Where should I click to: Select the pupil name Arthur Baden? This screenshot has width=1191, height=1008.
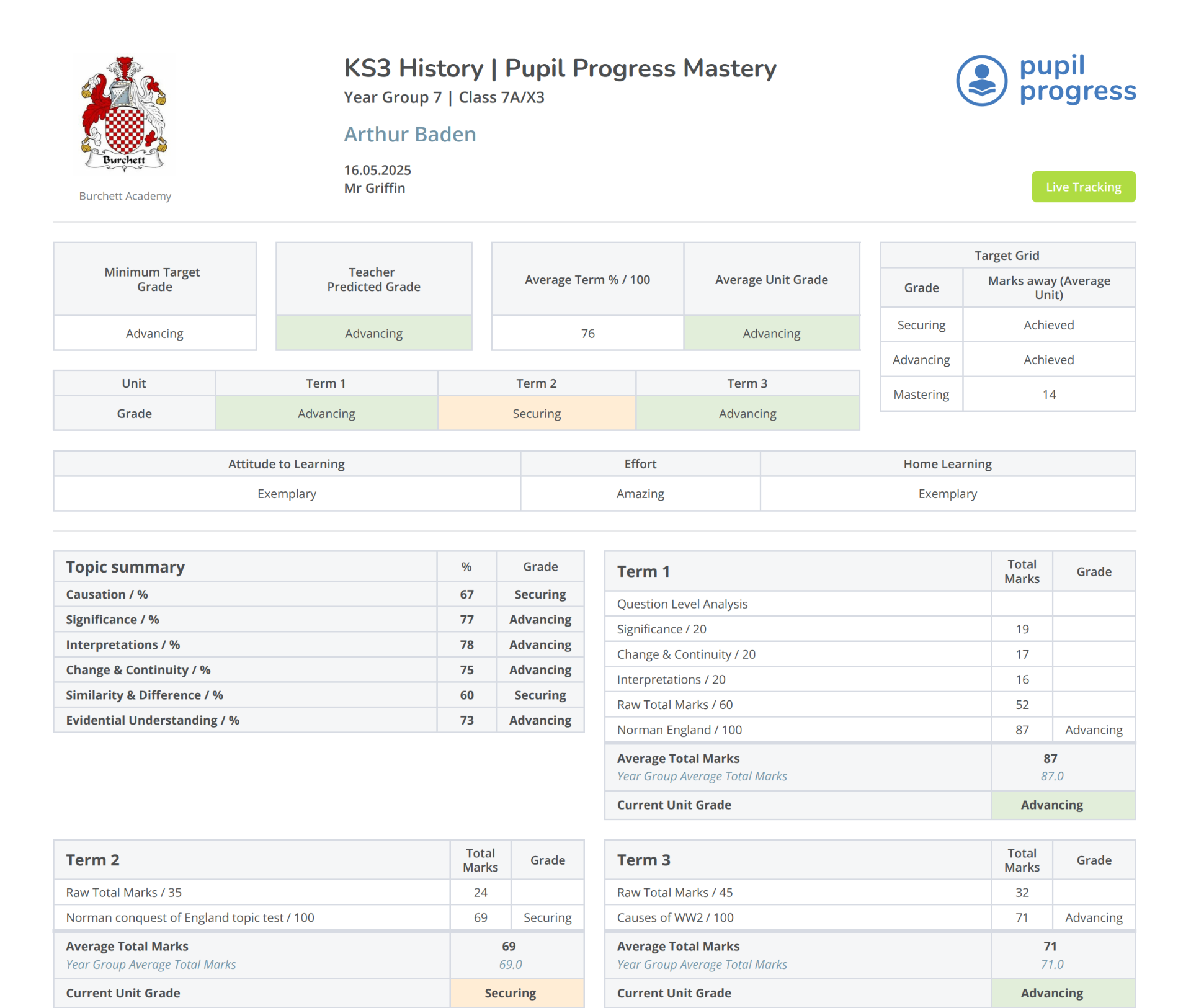point(409,134)
